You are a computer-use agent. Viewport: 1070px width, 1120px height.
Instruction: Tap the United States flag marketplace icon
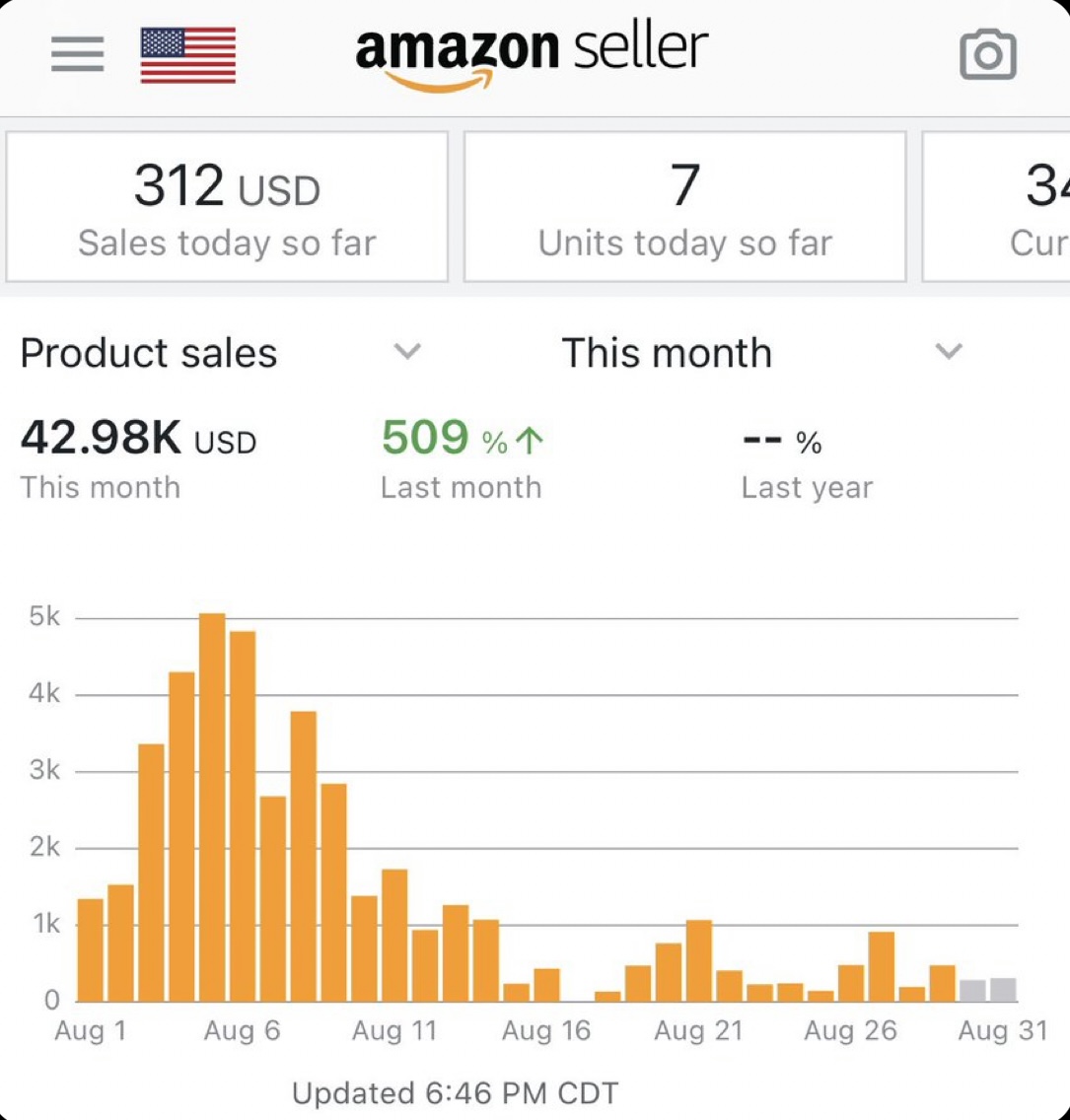(188, 55)
